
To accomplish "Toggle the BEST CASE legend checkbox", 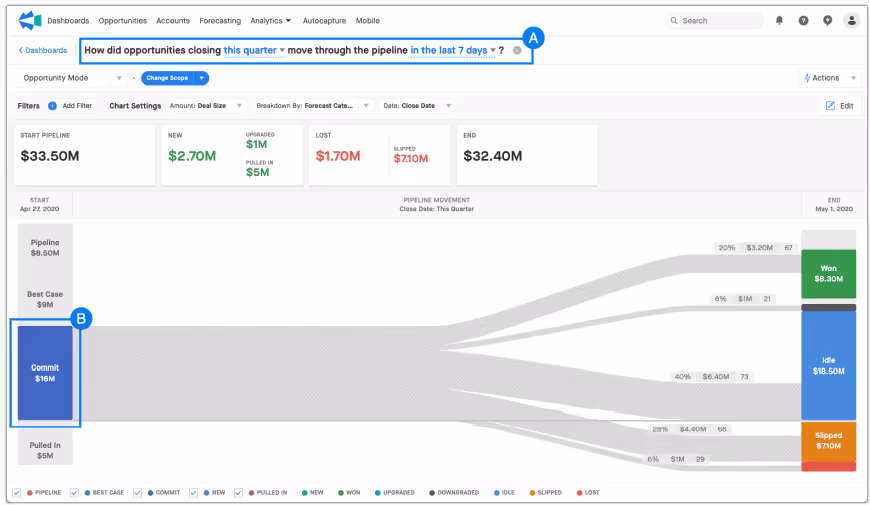I will pos(74,492).
